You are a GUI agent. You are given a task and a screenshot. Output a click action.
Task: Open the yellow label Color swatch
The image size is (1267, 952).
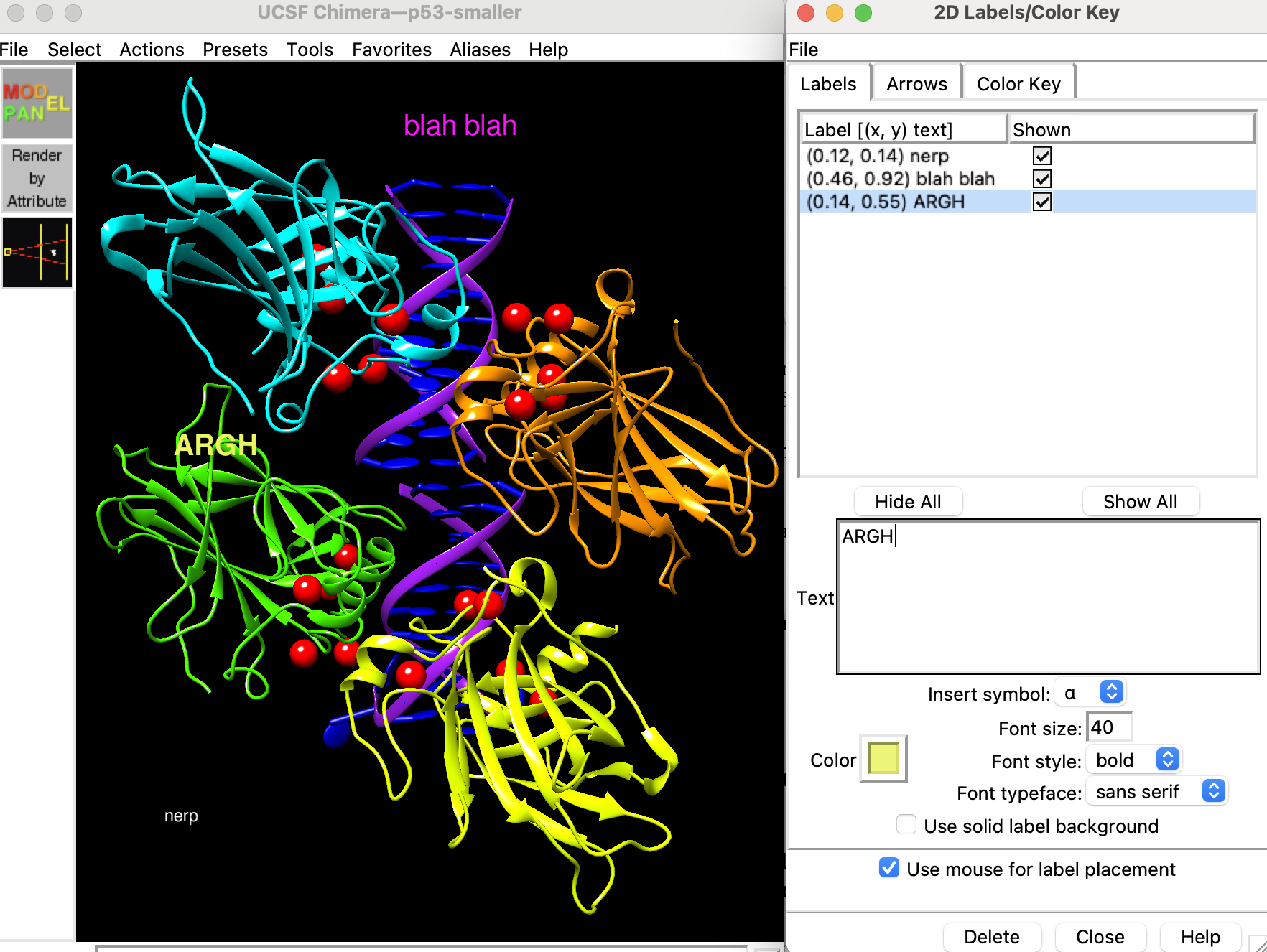[x=883, y=759]
